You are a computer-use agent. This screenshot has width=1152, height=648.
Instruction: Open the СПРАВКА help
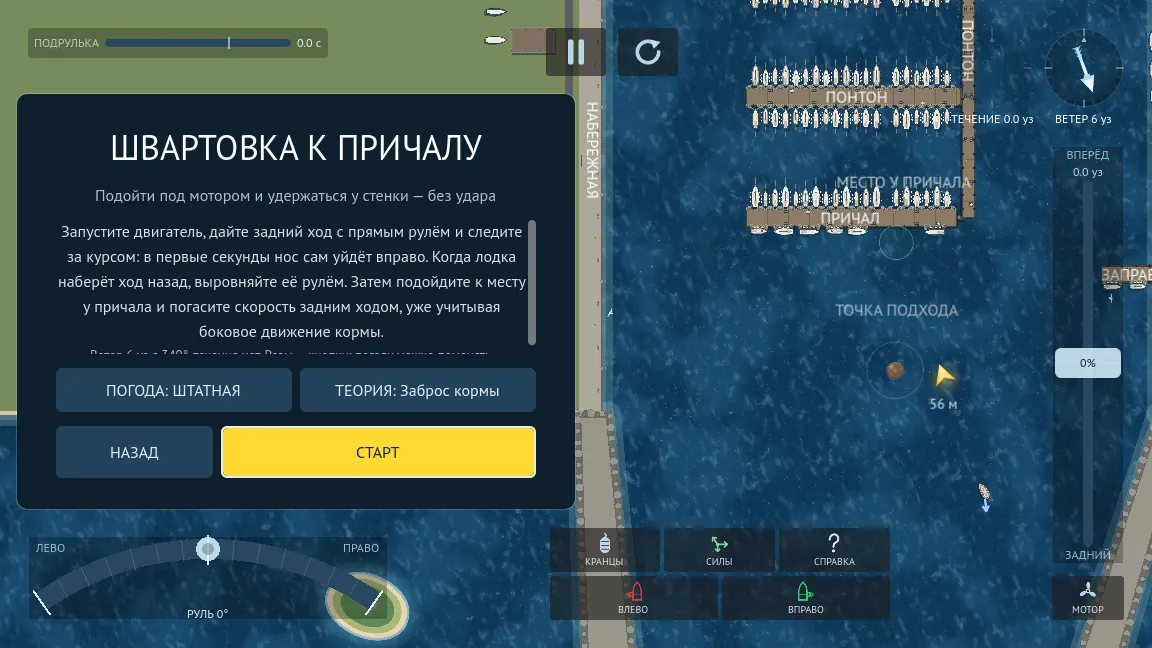[834, 550]
